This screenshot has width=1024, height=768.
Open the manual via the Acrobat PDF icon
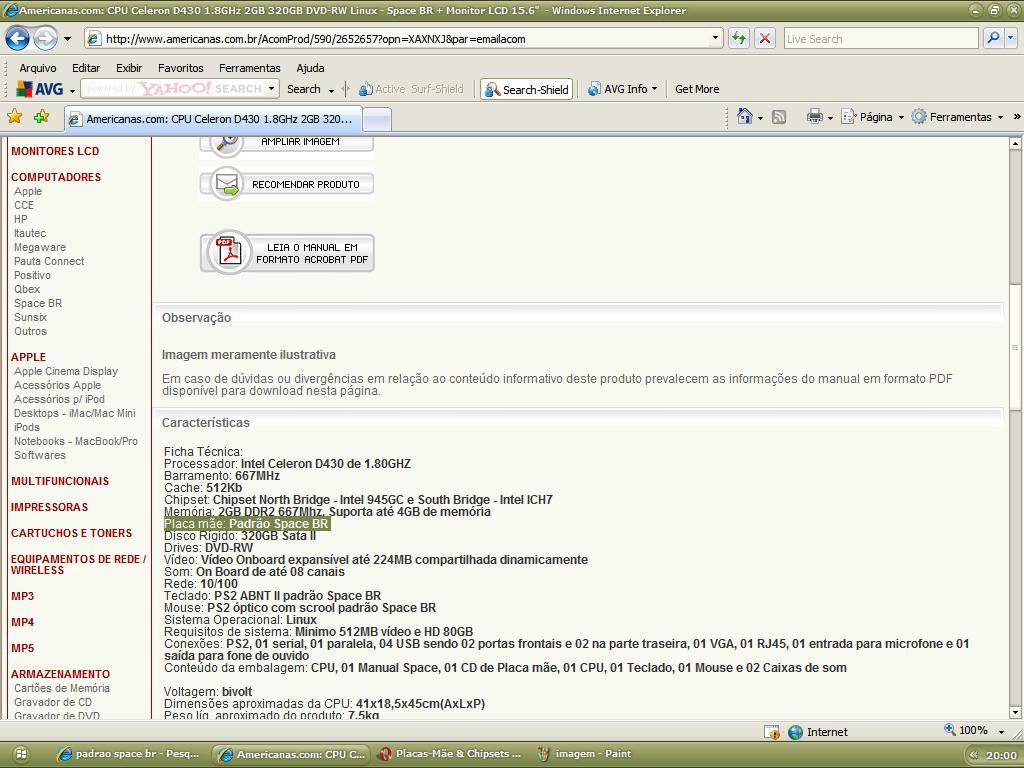229,252
